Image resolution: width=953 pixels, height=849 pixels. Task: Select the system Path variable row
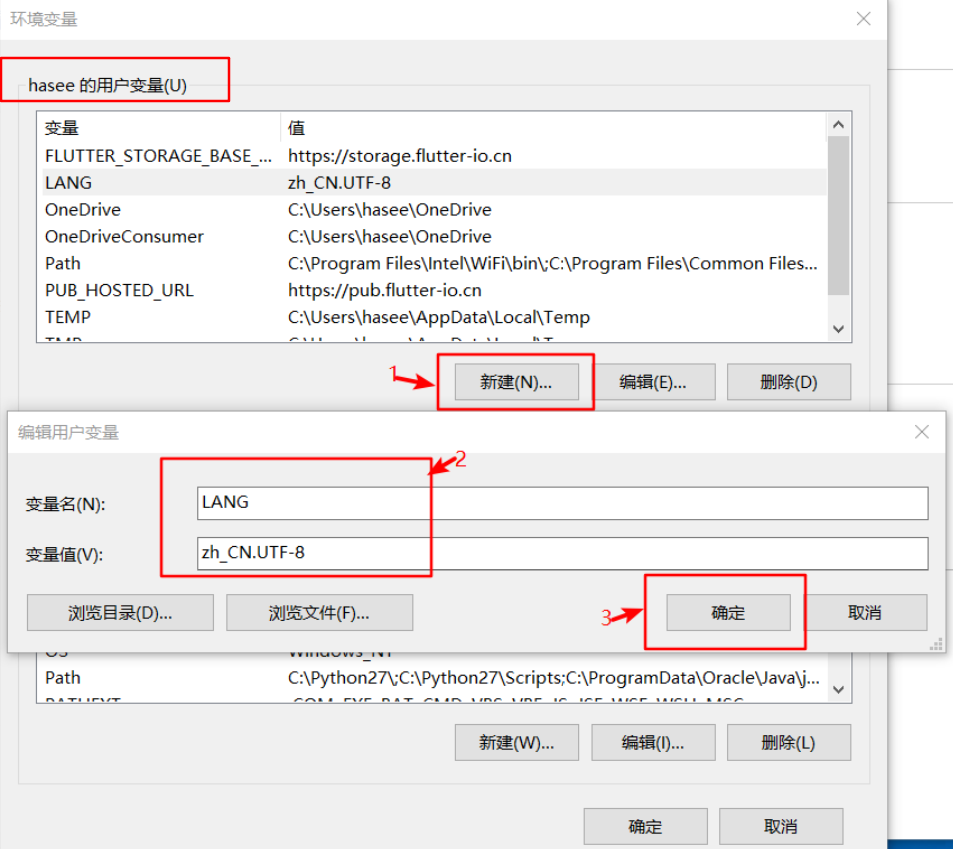(x=200, y=677)
